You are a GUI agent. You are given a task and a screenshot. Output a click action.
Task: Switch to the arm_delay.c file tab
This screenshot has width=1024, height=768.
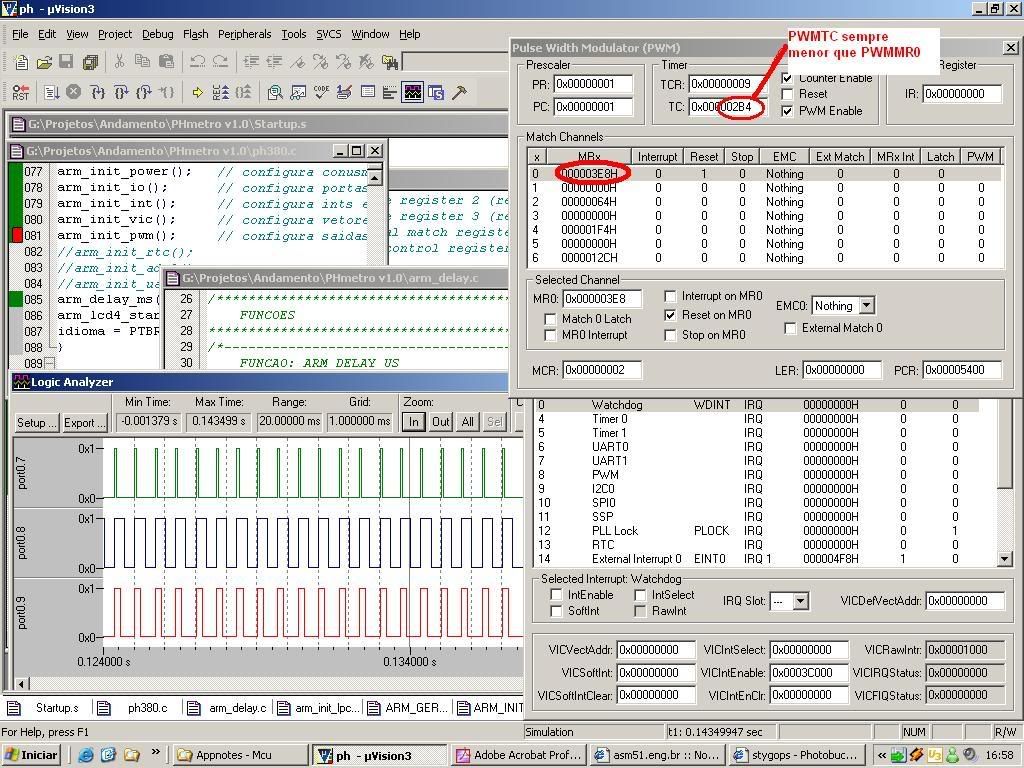[229, 708]
